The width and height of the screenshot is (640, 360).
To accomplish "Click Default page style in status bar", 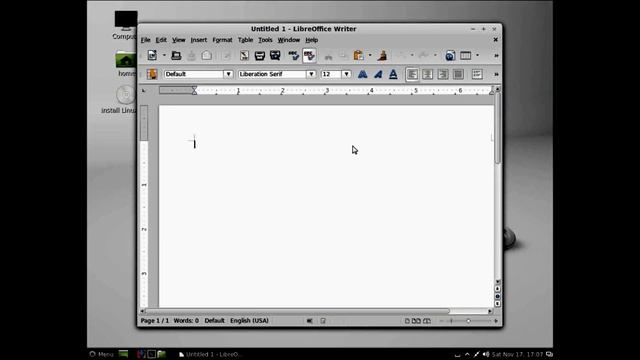I will [x=214, y=320].
